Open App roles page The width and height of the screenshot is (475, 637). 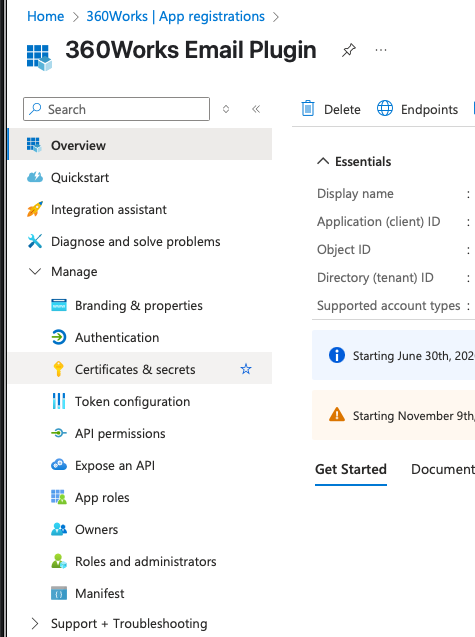102,497
